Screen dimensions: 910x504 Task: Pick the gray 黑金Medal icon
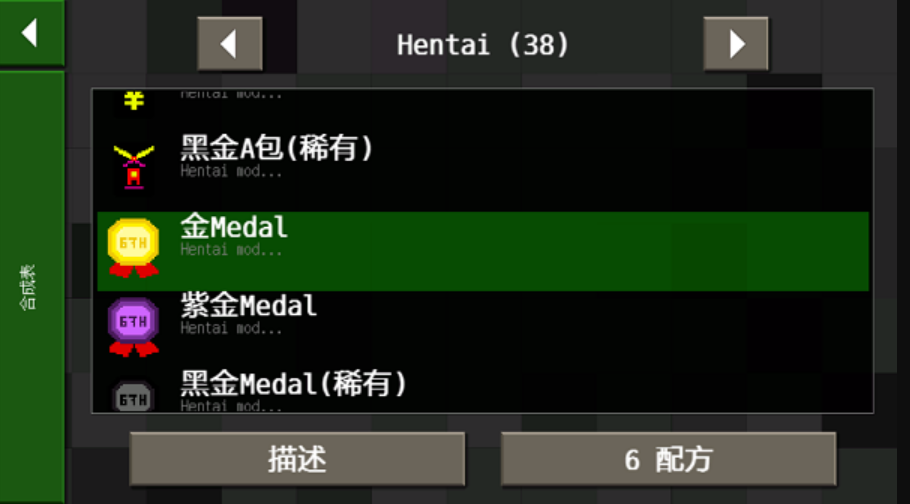click(133, 397)
